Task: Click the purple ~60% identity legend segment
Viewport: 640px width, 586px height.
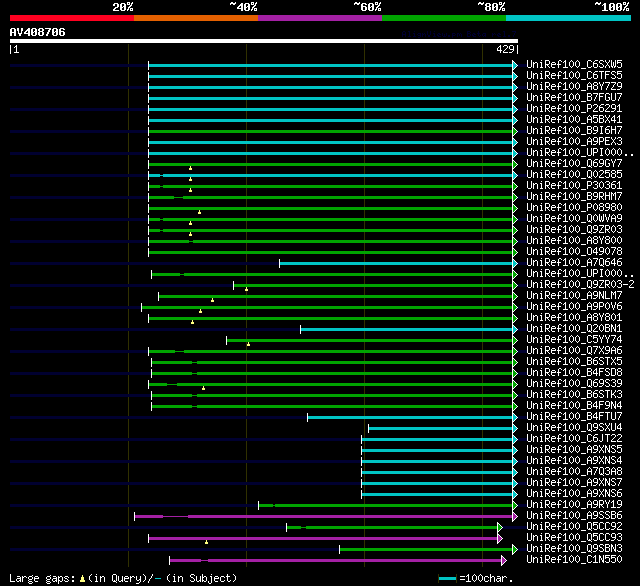Action: [x=320, y=18]
